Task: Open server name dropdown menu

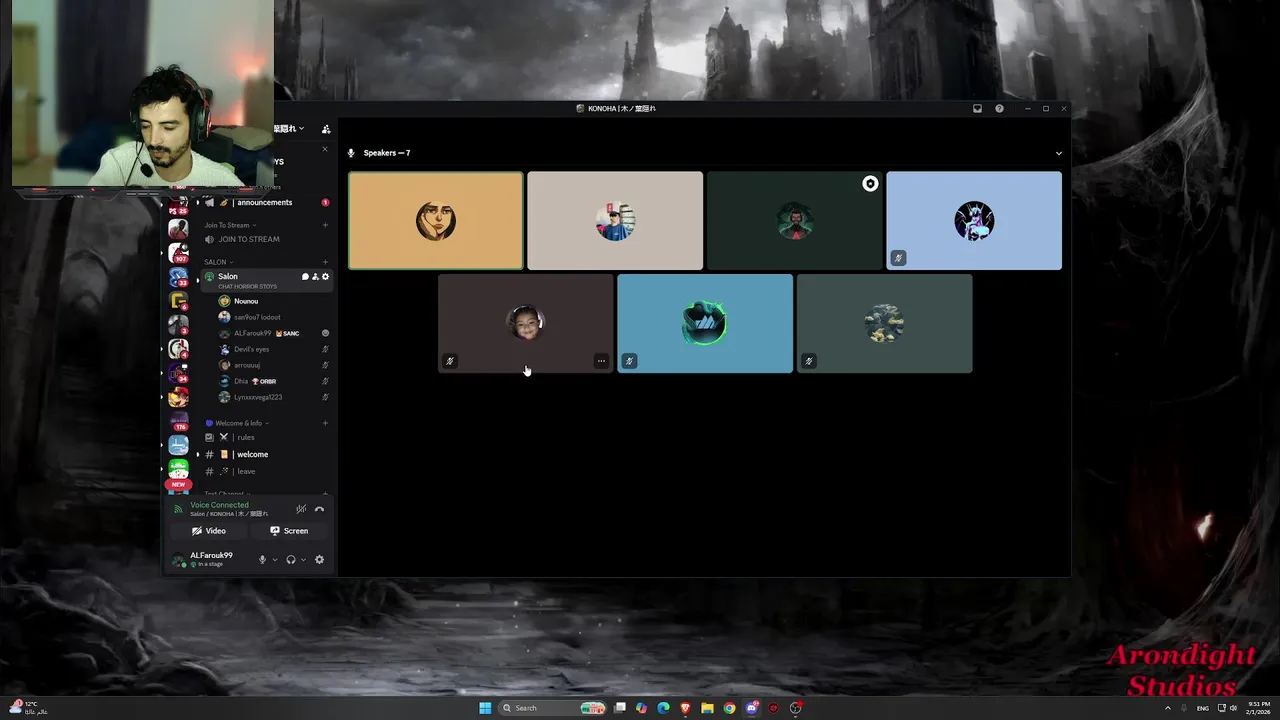Action: point(290,129)
